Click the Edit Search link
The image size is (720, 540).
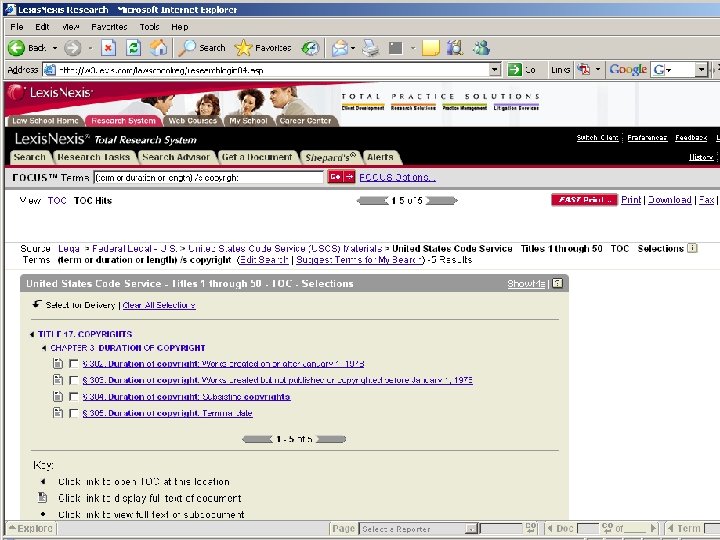click(x=264, y=260)
